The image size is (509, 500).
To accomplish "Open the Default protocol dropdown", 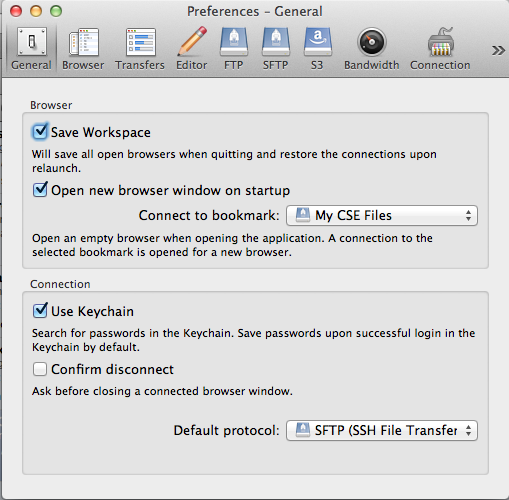I will (382, 430).
